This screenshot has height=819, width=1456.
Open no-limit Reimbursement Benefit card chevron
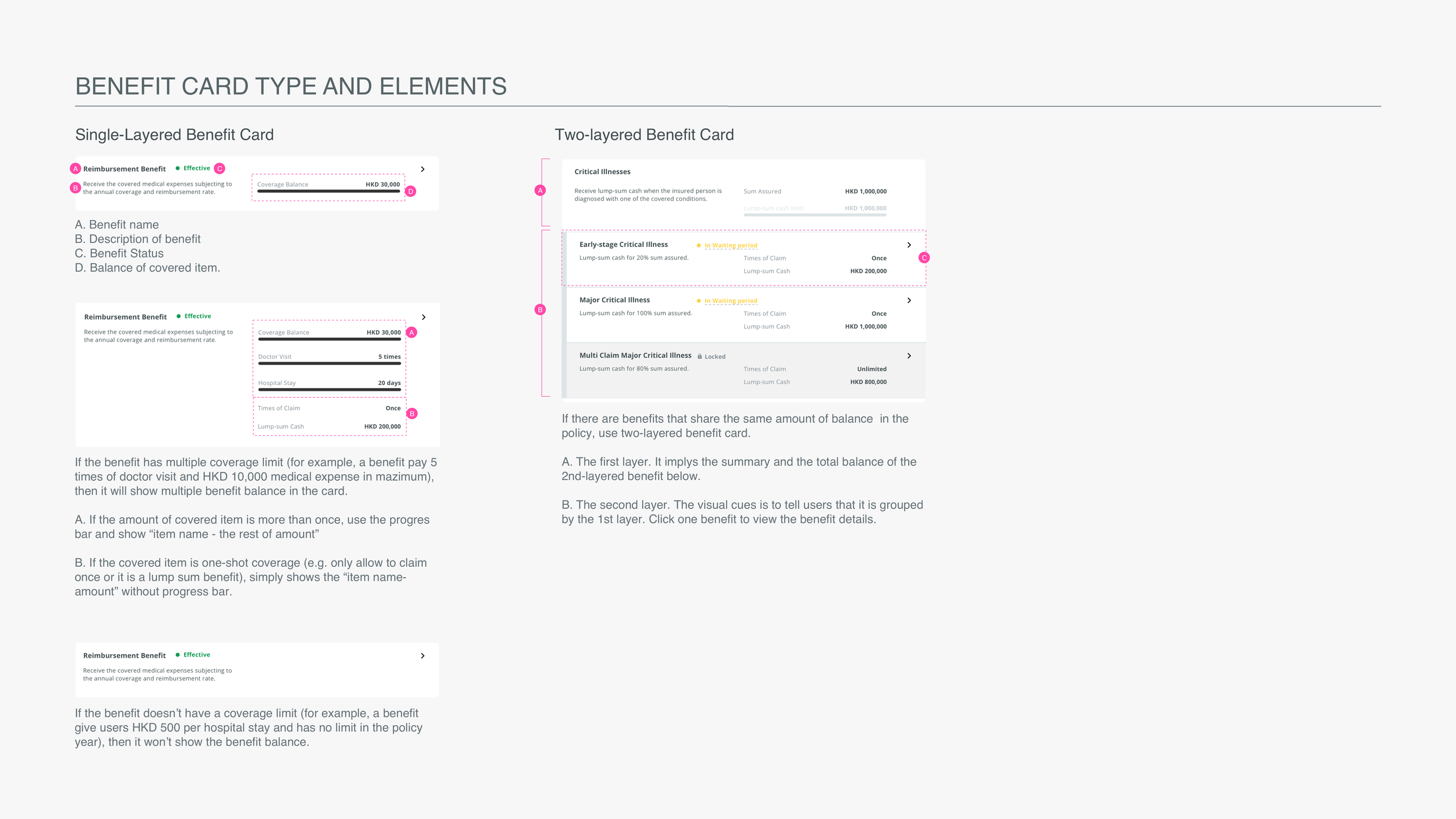click(423, 655)
